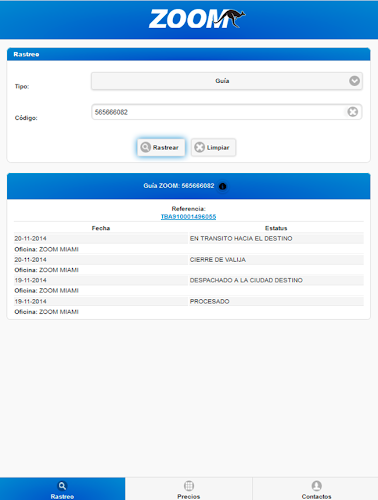Switch to the Rastreo tab
Viewport: 378px width, 500px height.
63,489
